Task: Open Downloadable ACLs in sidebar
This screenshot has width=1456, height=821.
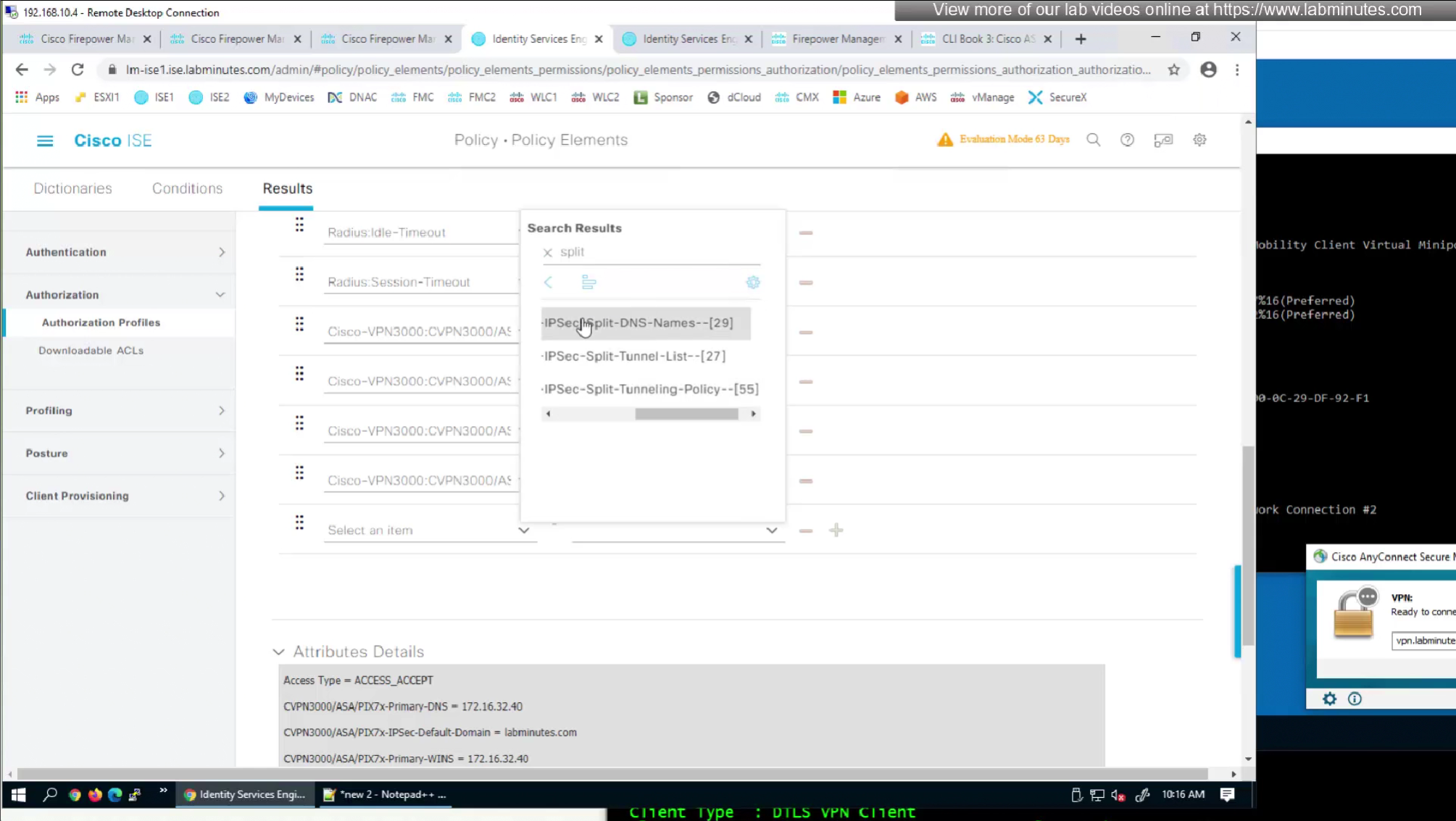Action: (x=91, y=351)
